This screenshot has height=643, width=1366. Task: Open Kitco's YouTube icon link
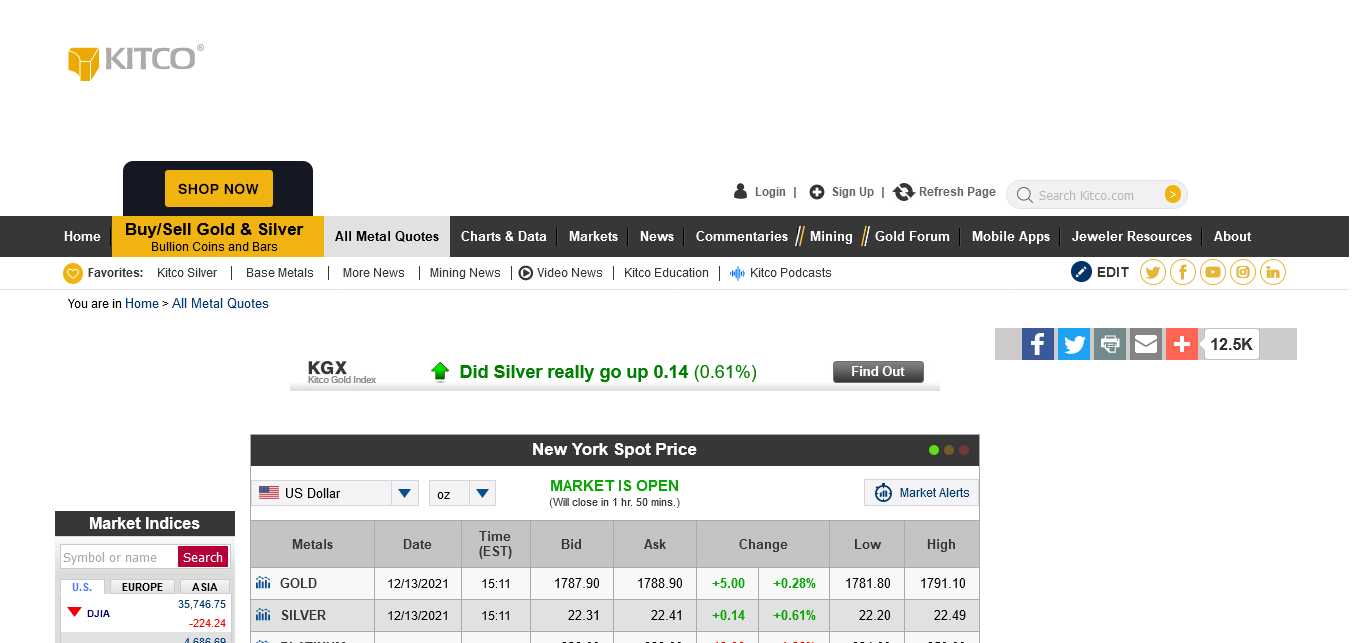(x=1213, y=272)
